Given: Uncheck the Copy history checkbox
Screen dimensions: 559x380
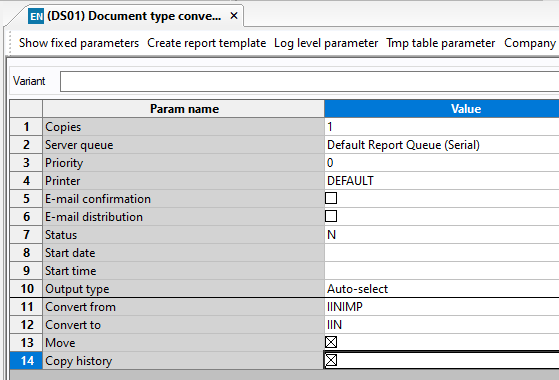Looking at the screenshot, I should coord(331,360).
